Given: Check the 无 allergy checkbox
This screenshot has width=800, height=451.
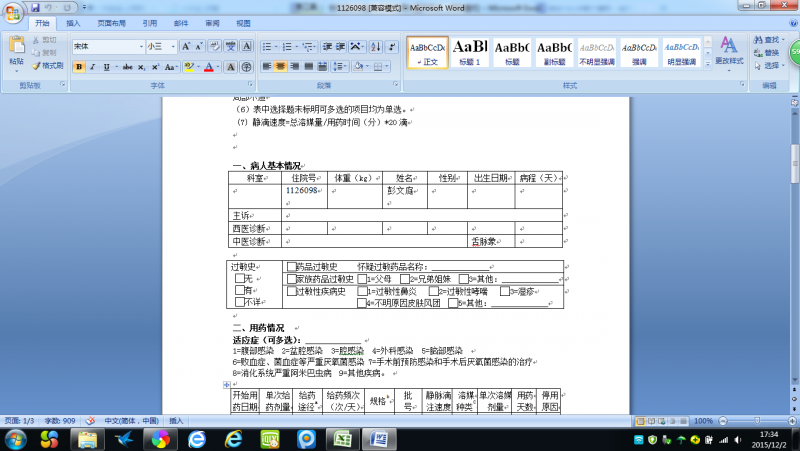Looking at the screenshot, I should pos(239,278).
